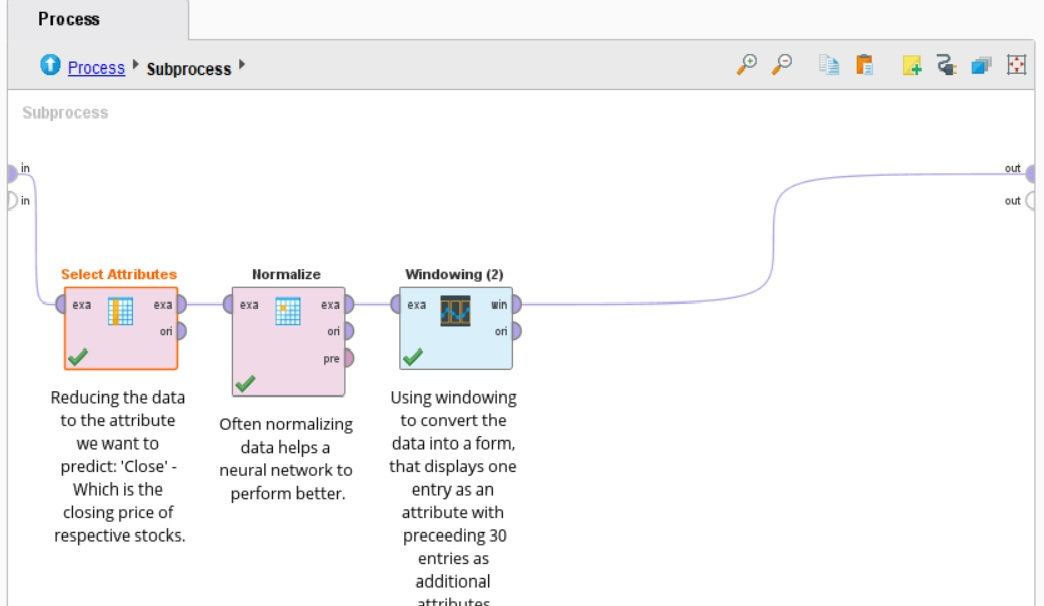Select the Select Attributes operator icon
1044x606 pixels.
pos(121,312)
